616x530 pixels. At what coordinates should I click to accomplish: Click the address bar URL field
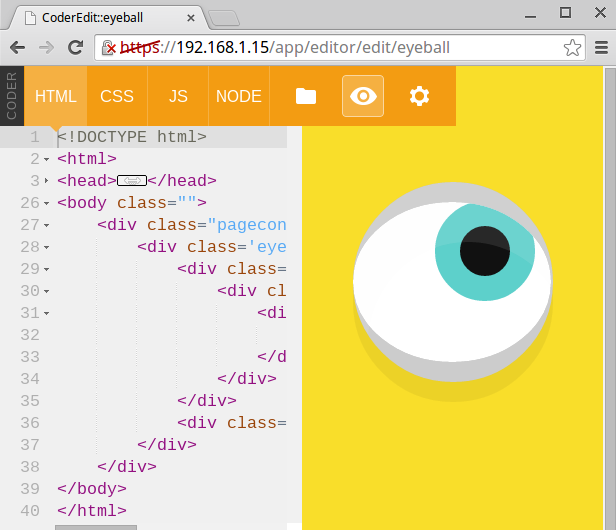[x=340, y=48]
